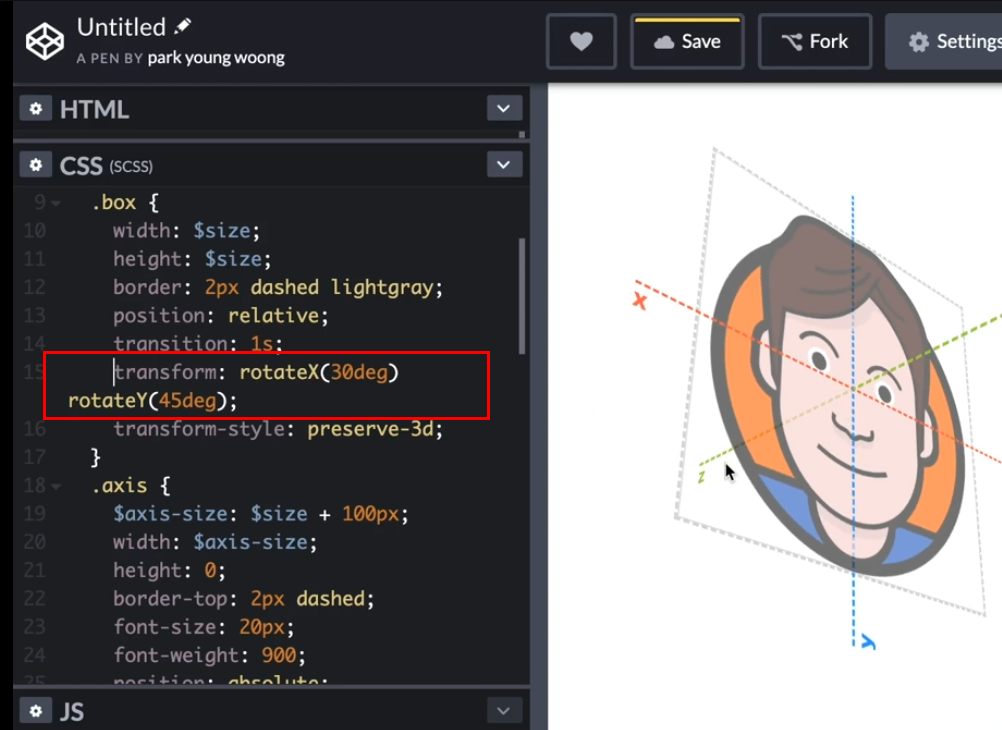Click the CodePen logo icon

coord(45,41)
